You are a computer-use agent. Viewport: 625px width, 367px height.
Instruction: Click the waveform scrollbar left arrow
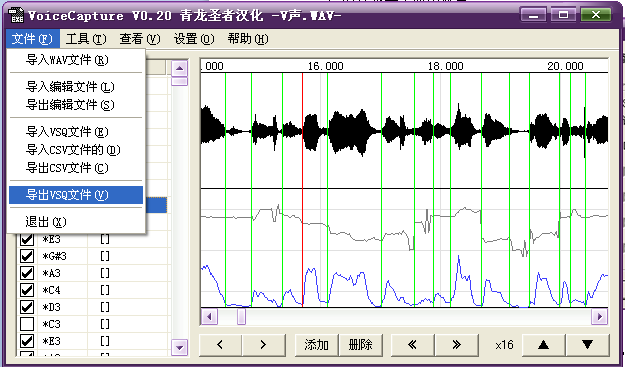209,317
